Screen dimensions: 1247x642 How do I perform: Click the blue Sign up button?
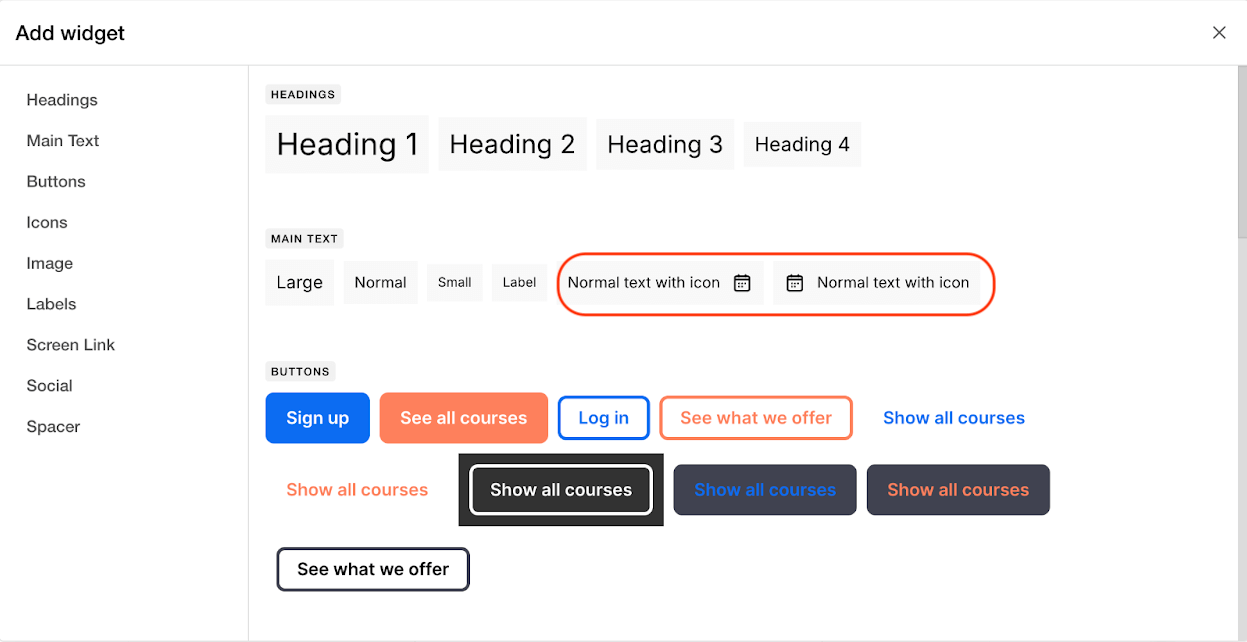pyautogui.click(x=318, y=418)
